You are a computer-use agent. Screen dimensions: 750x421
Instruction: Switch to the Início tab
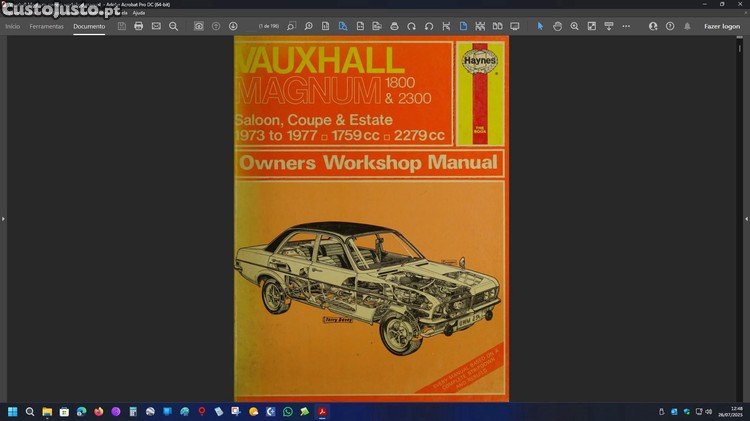click(x=12, y=26)
